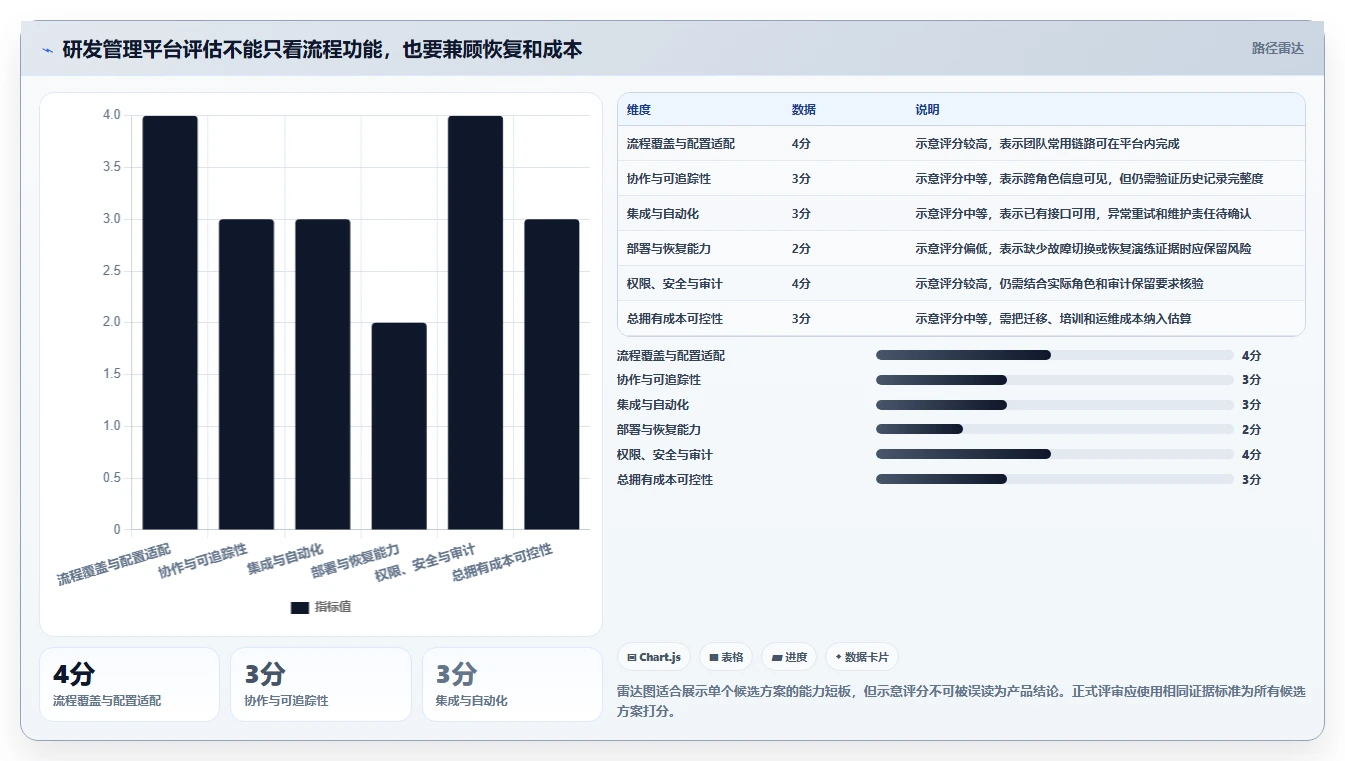The width and height of the screenshot is (1345, 761).
Task: Click description 异常重试和维护责任待确认
Action: (1180, 214)
